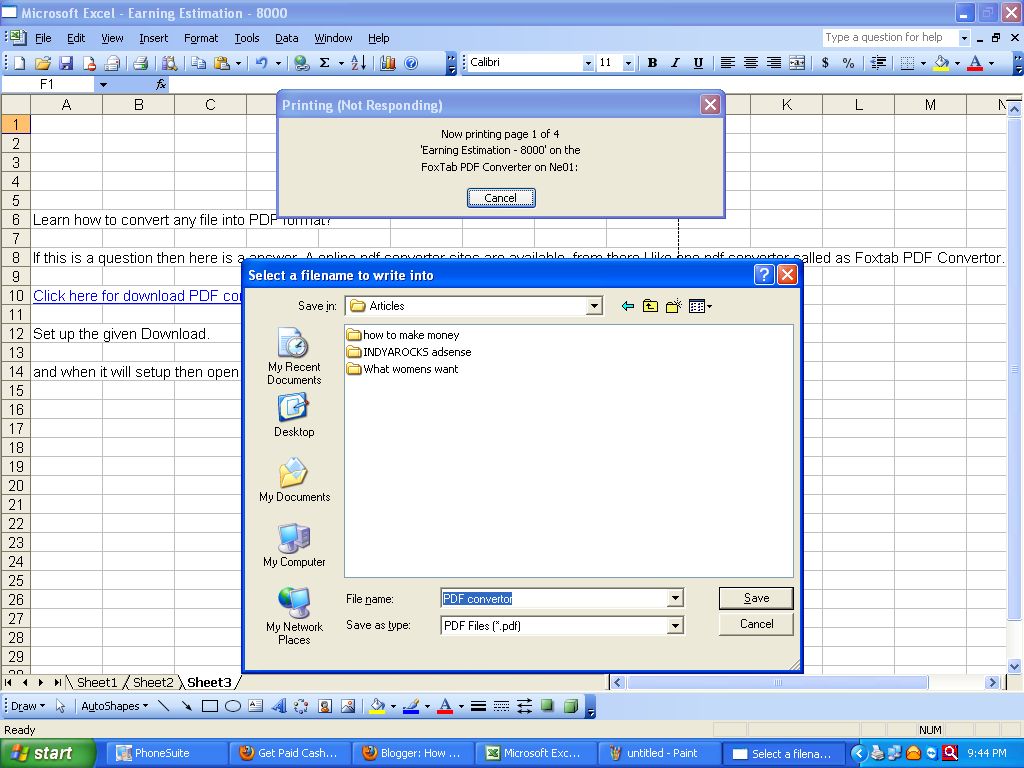This screenshot has height=768, width=1024.
Task: Open the Excel Help icon
Action: (413, 62)
